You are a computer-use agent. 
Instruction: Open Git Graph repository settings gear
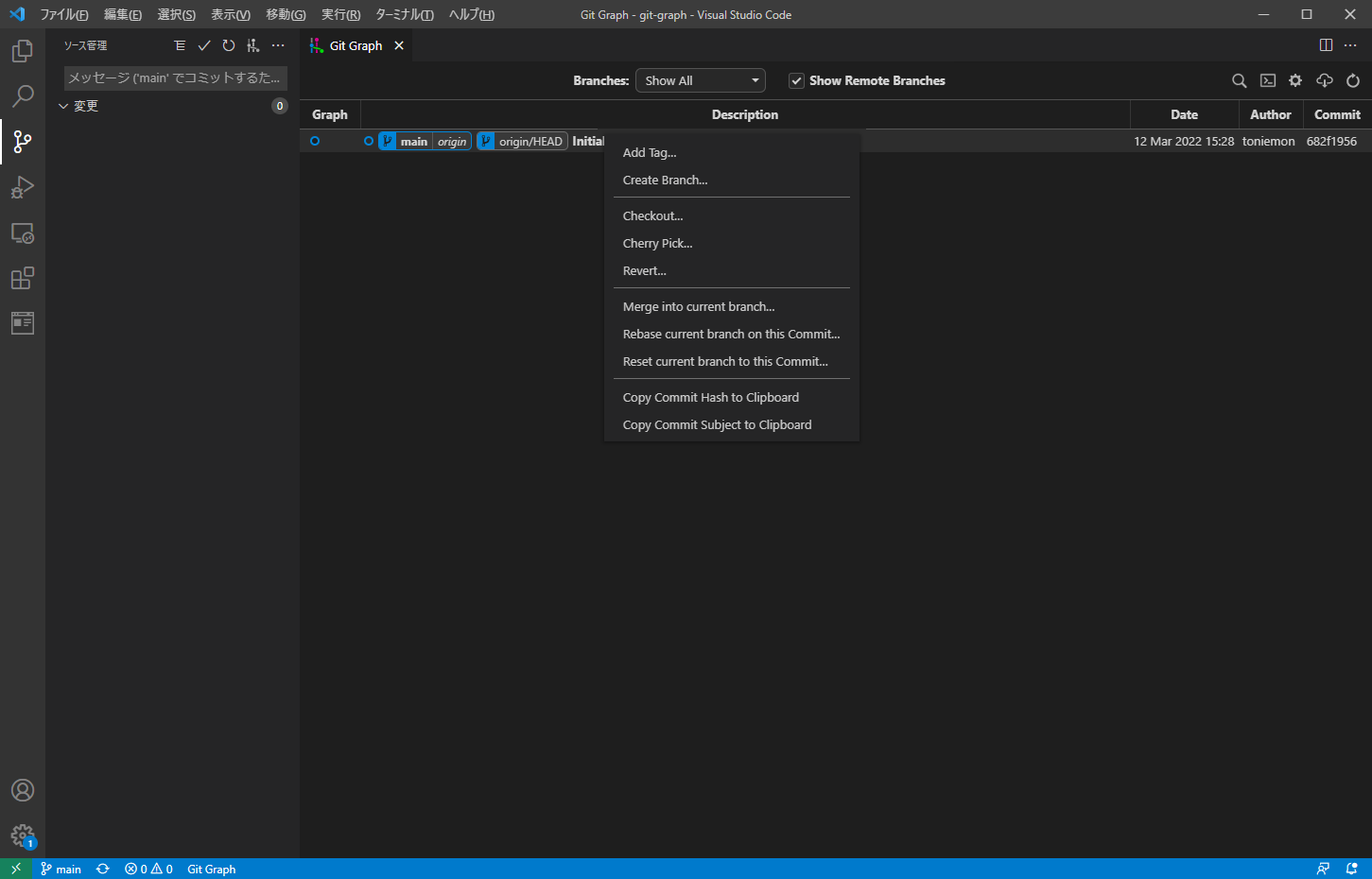tap(1295, 81)
